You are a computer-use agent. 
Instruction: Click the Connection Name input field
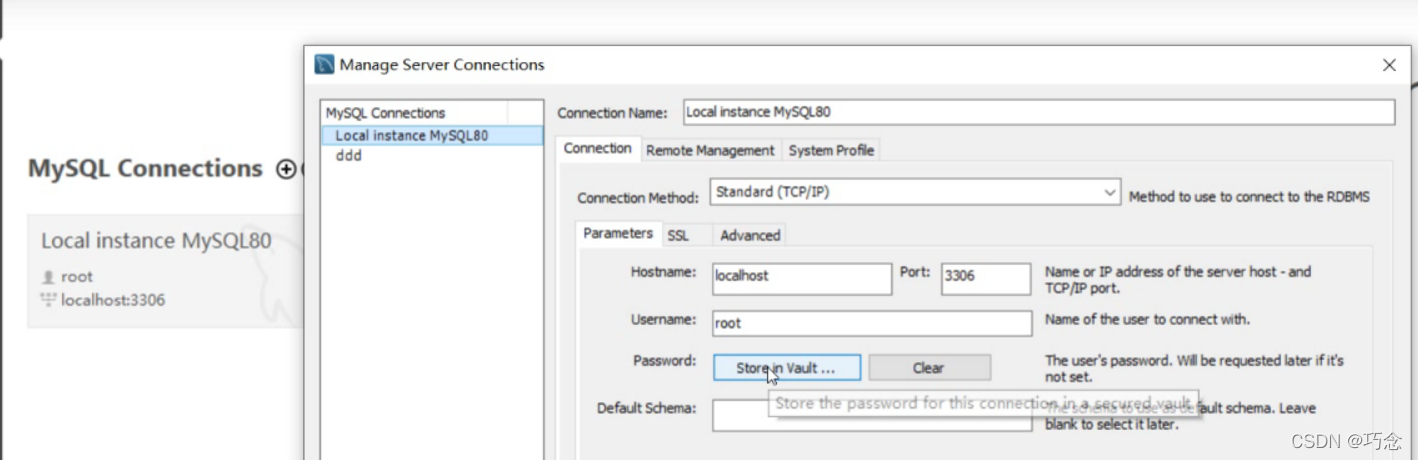click(1038, 112)
